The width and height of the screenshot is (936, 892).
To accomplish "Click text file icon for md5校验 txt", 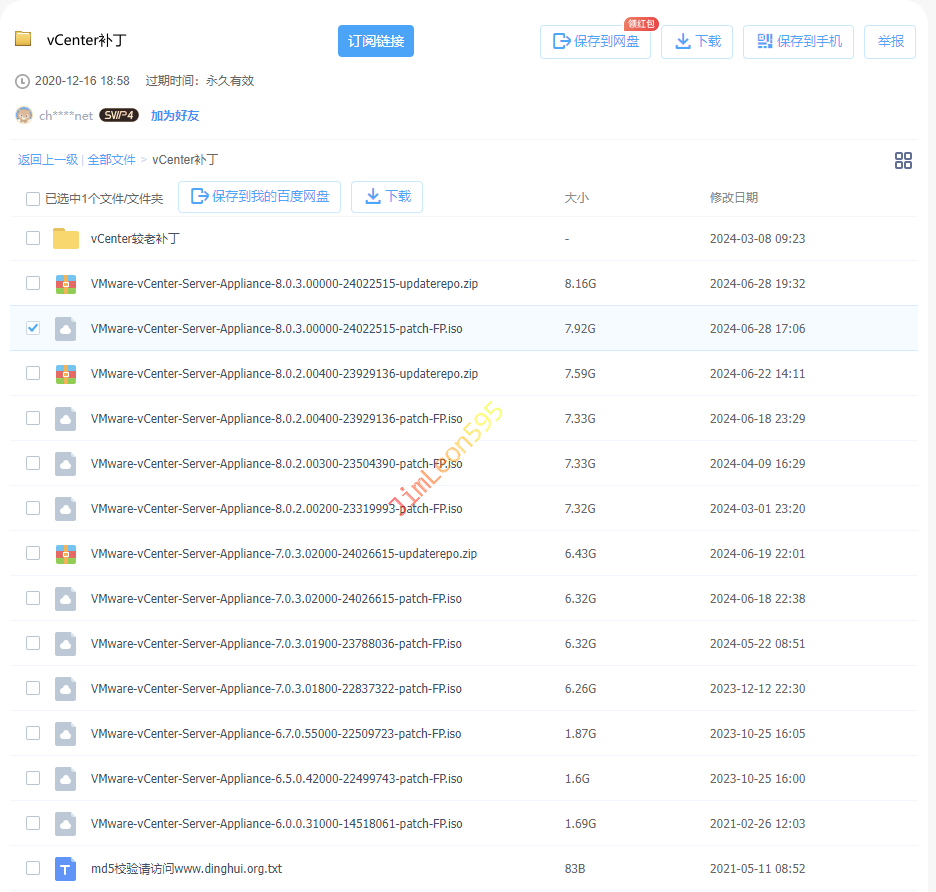I will pos(66,869).
